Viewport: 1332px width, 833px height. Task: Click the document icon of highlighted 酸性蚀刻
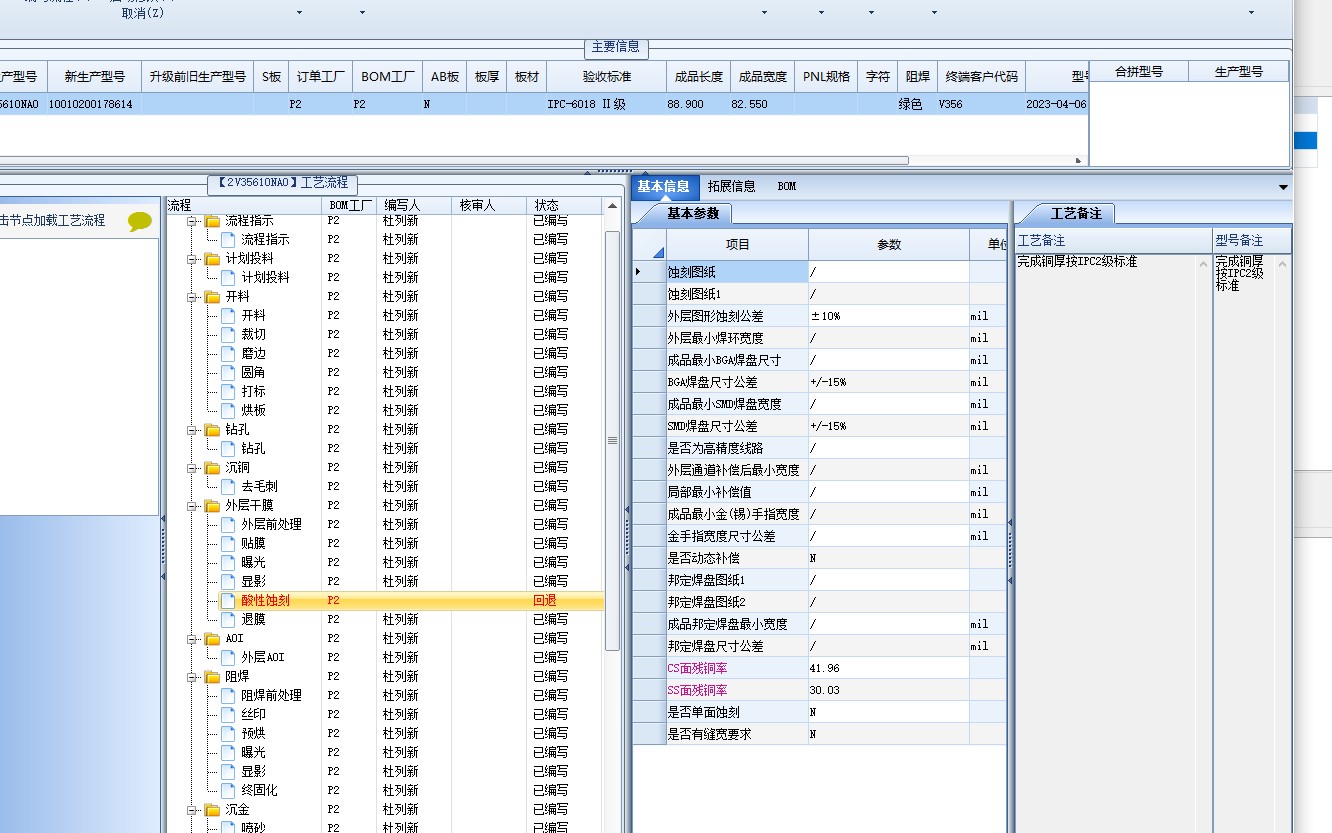pyautogui.click(x=228, y=600)
